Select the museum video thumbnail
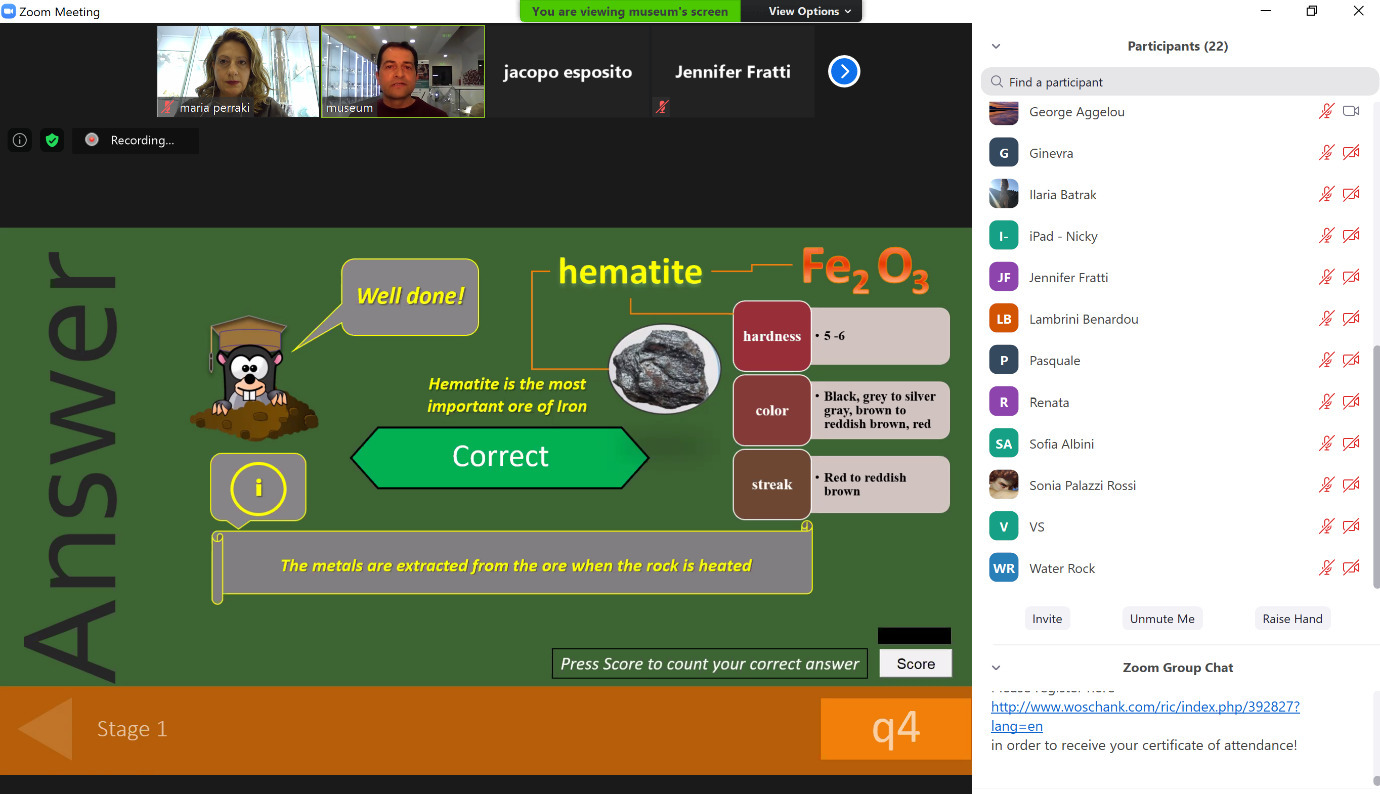Image resolution: width=1380 pixels, height=794 pixels. click(x=403, y=72)
